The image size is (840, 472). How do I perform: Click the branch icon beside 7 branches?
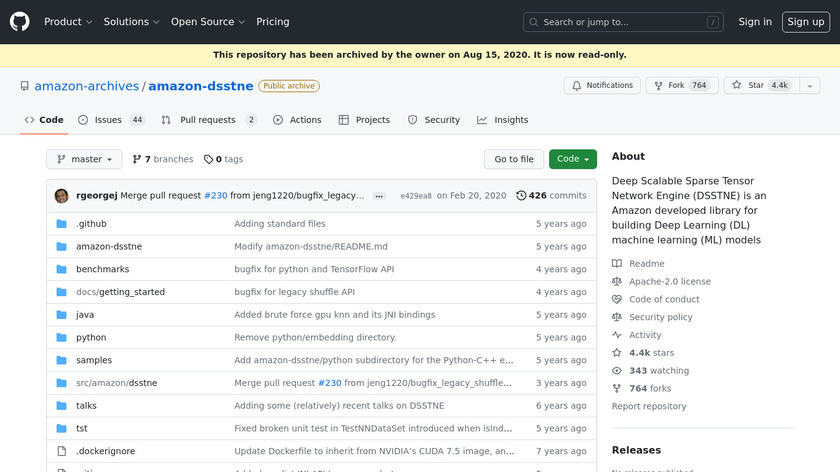[137, 159]
